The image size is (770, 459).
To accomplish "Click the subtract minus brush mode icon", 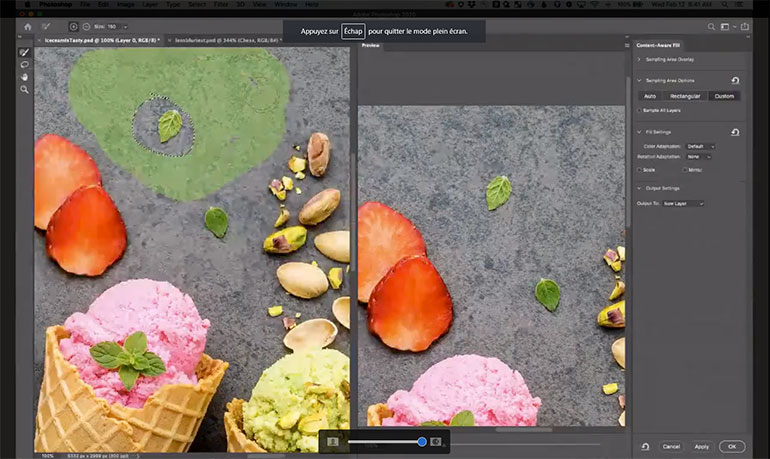I will pos(87,26).
